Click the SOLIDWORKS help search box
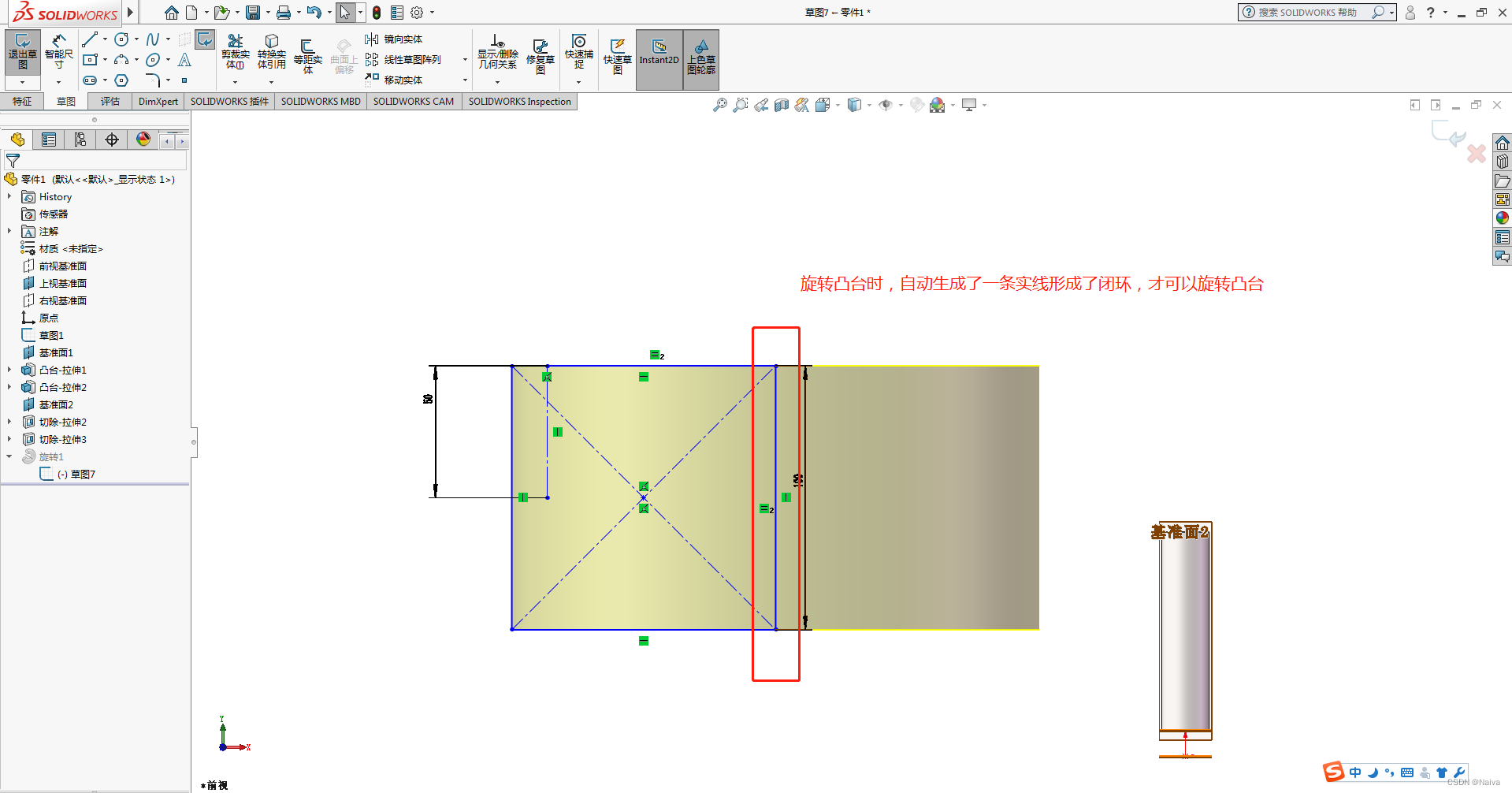 (1308, 12)
